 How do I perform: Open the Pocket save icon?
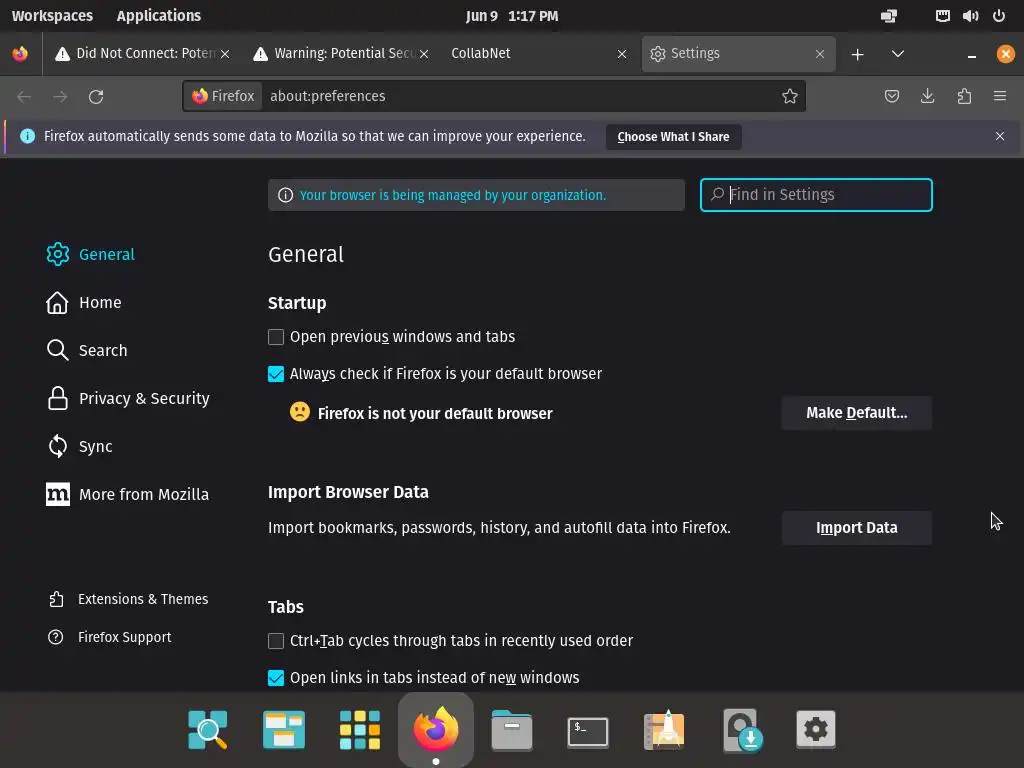892,96
